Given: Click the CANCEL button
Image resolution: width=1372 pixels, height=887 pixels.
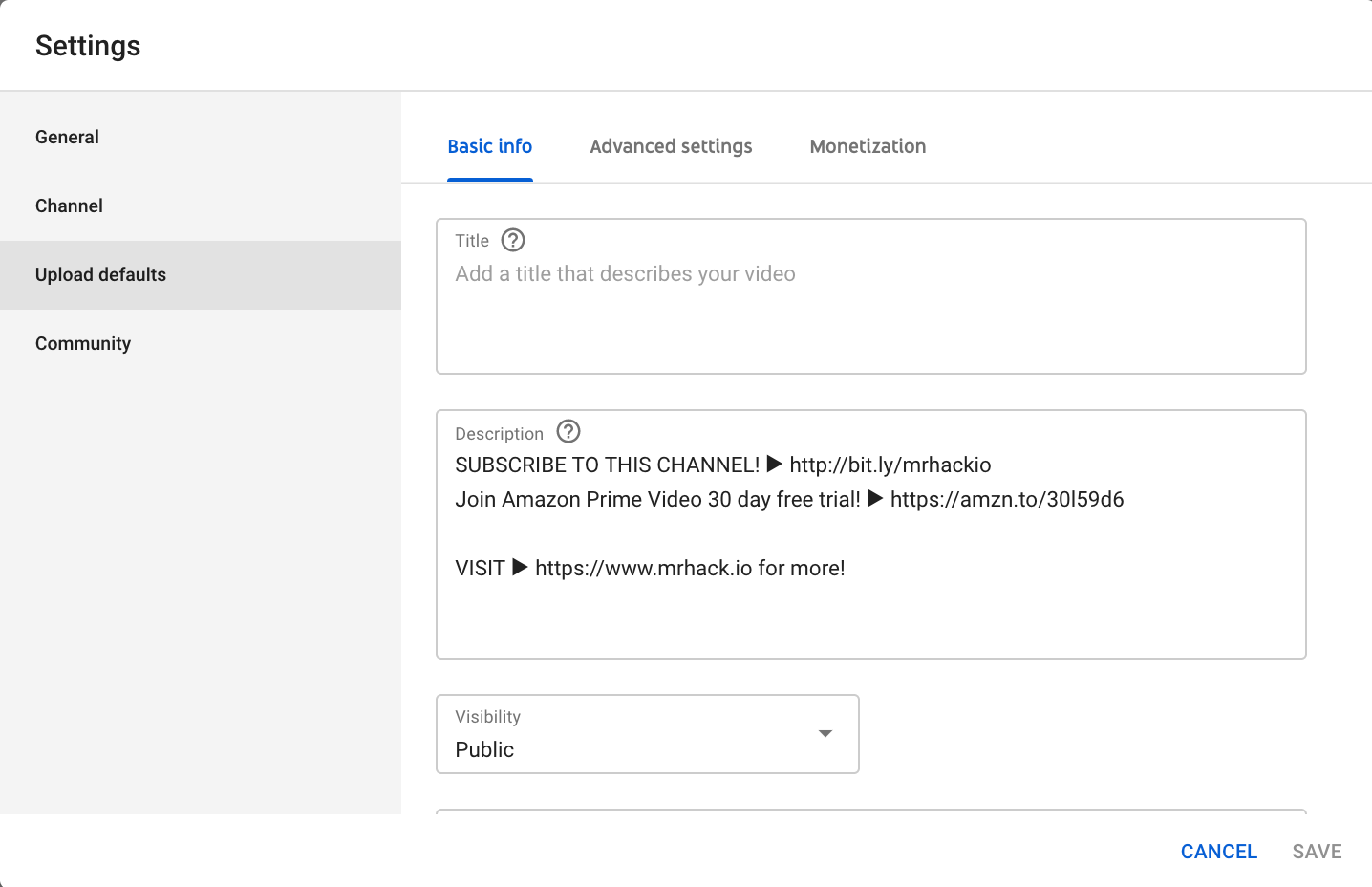Looking at the screenshot, I should [x=1218, y=852].
